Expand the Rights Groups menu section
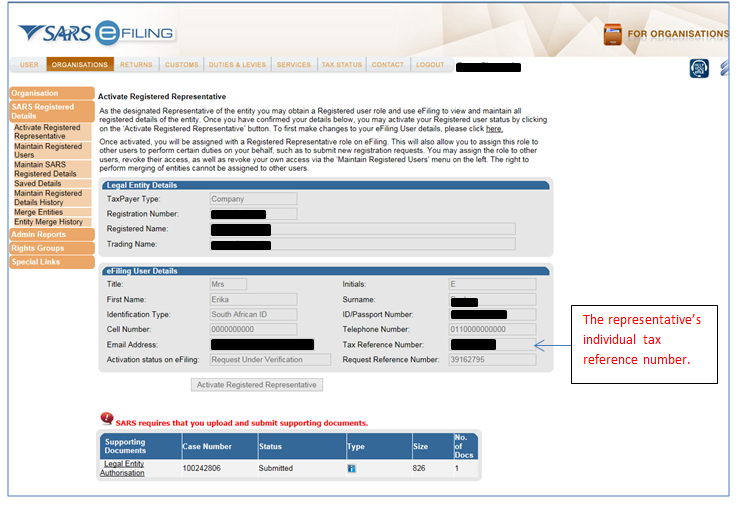This screenshot has width=739, height=505. [37, 248]
